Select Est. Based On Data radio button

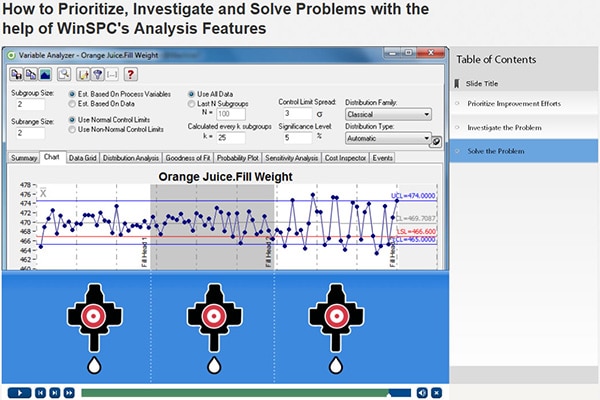coord(70,102)
